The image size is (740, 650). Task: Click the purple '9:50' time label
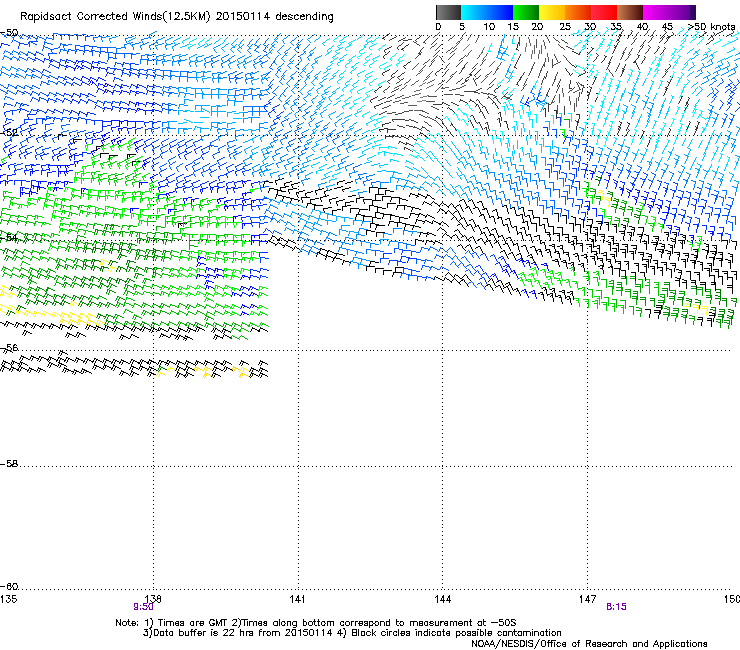[143, 607]
